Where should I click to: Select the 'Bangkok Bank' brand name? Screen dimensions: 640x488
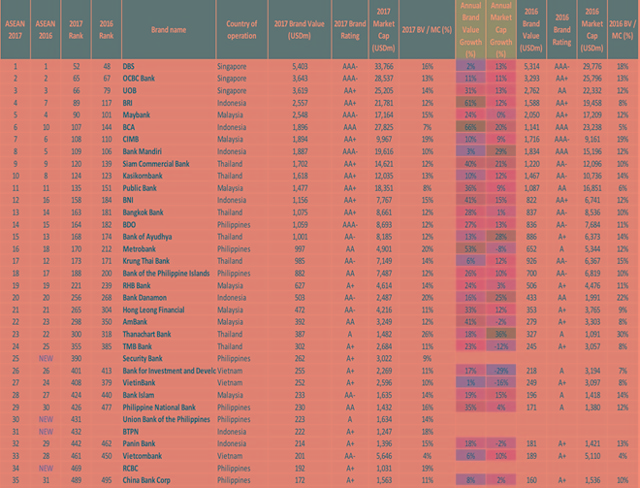pyautogui.click(x=143, y=212)
